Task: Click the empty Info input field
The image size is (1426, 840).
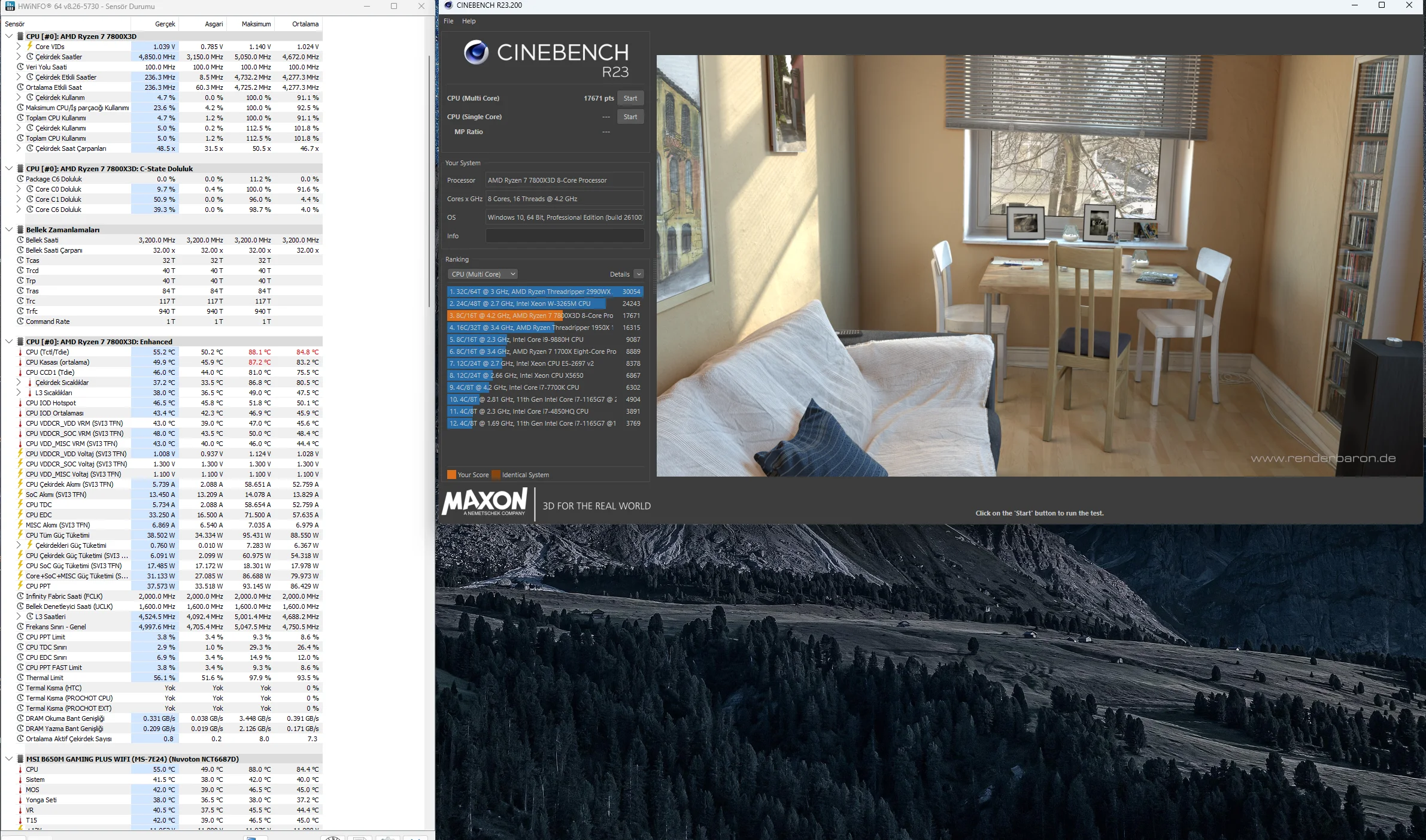Action: coord(564,236)
